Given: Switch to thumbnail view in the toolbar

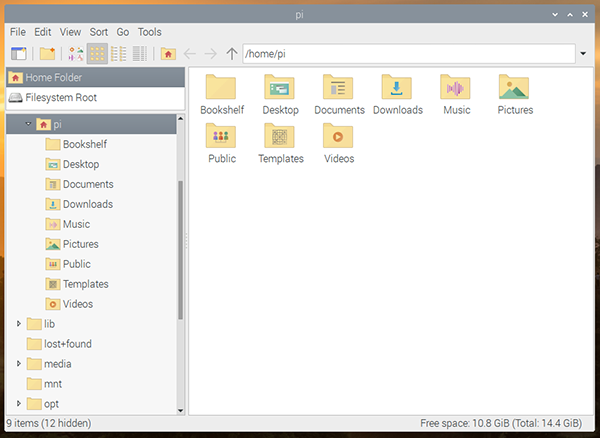Looking at the screenshot, I should click(76, 53).
